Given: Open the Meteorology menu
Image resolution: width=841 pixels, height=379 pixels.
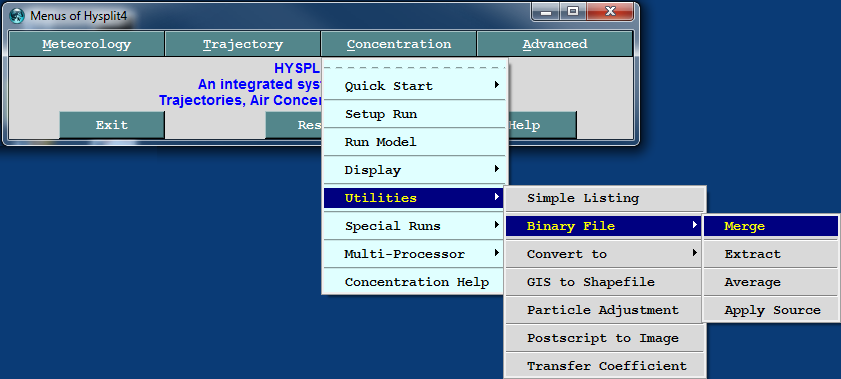Looking at the screenshot, I should pyautogui.click(x=86, y=44).
